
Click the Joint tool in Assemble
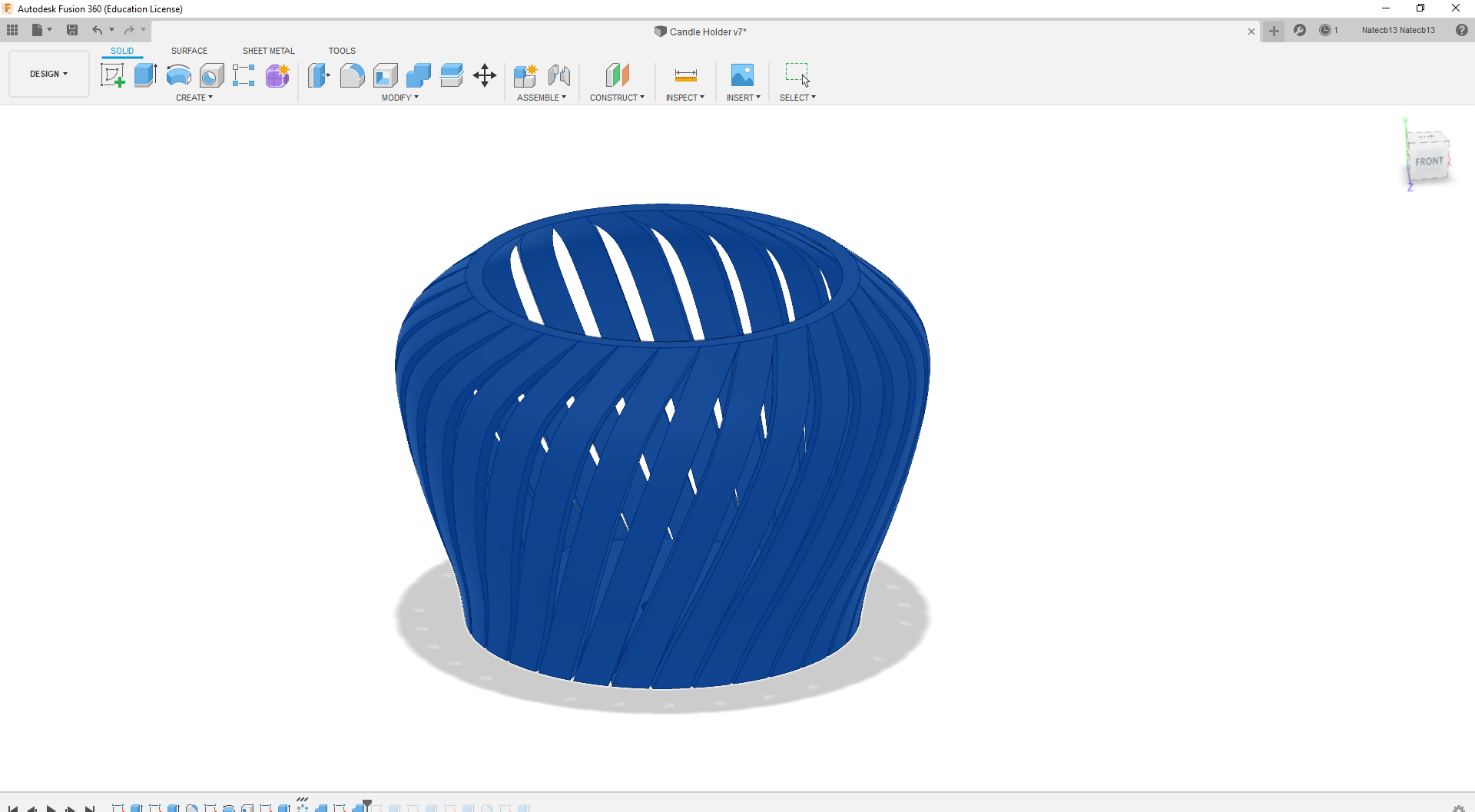pos(559,75)
